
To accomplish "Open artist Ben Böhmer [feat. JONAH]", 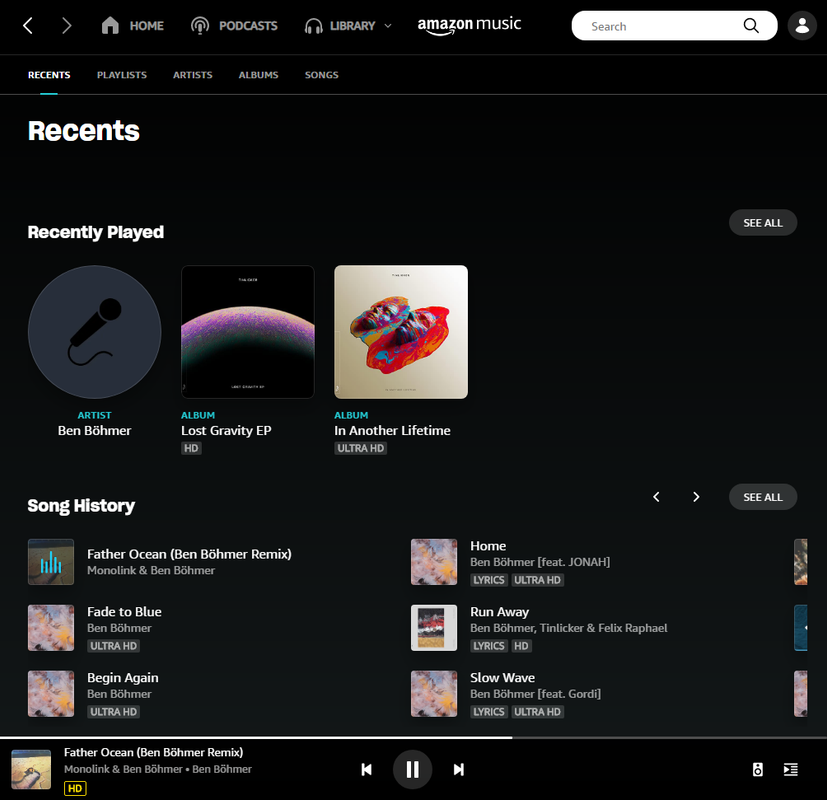I will 540,562.
